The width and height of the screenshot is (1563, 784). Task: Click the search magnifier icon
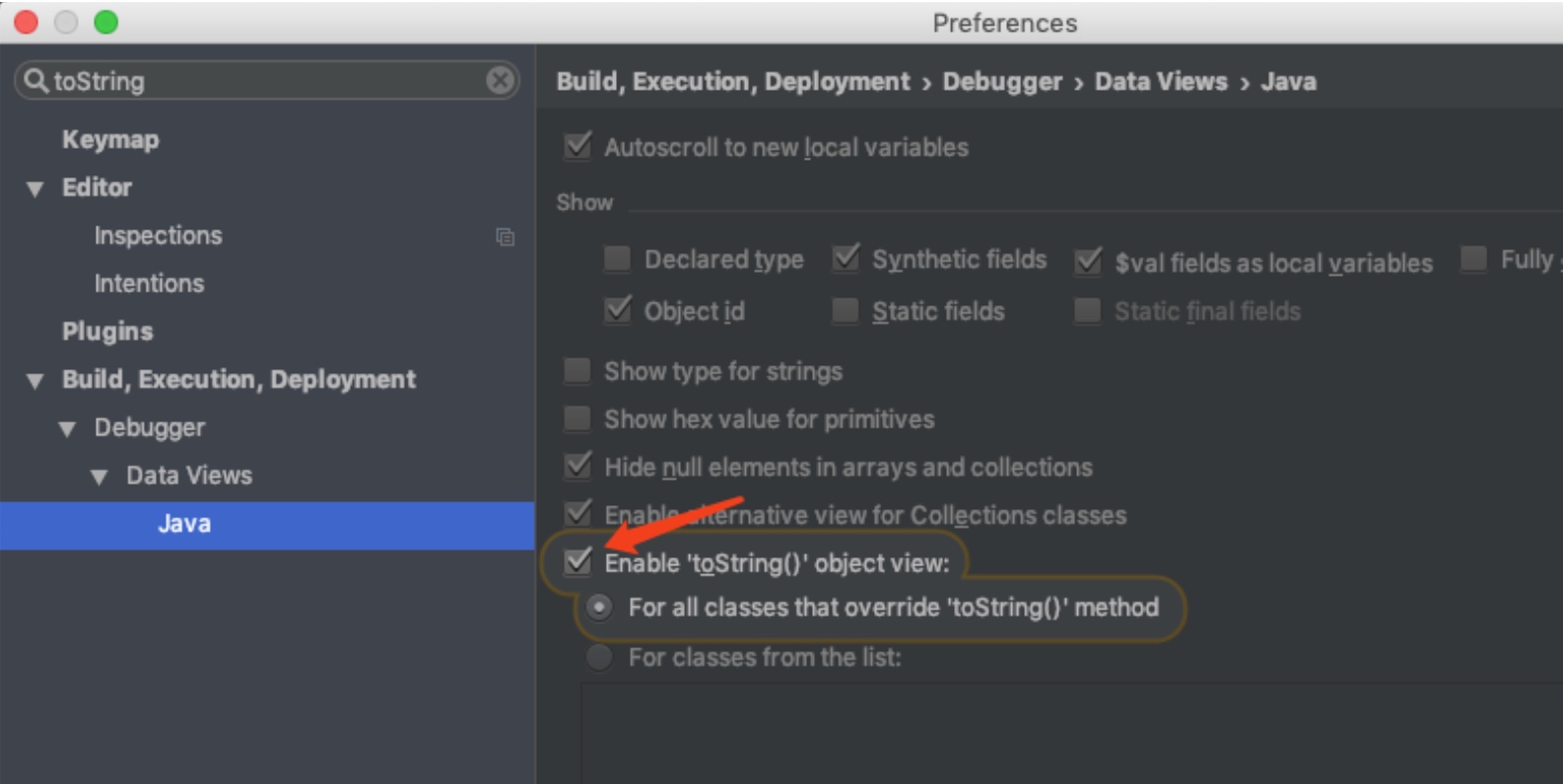[x=35, y=81]
